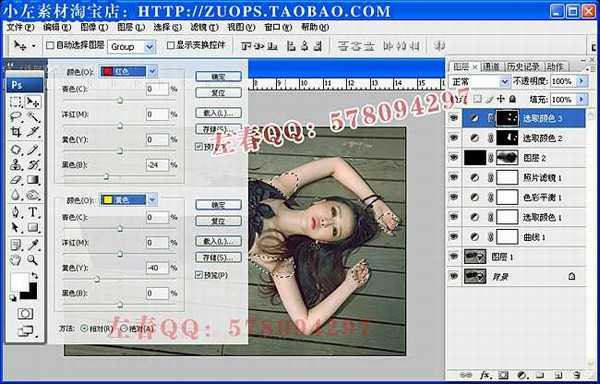Click the Lock position icon in Layers panel
The image size is (600, 384).
tap(501, 99)
